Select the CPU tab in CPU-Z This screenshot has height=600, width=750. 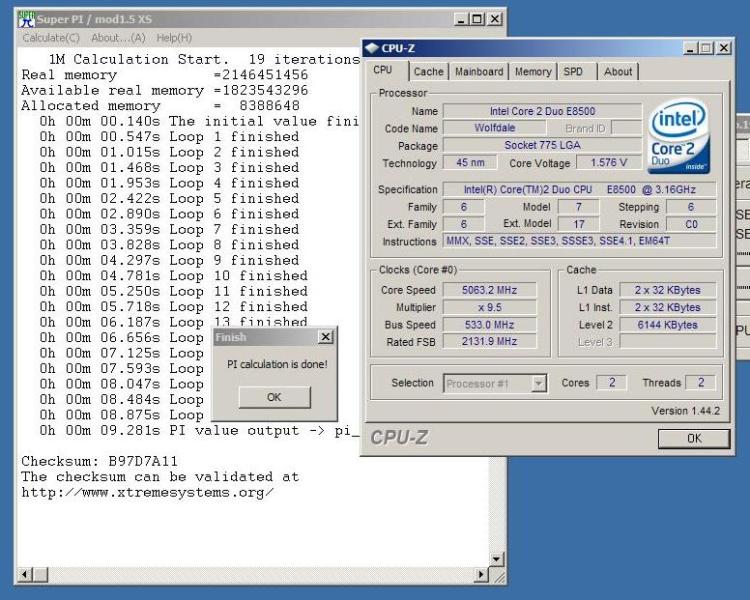tap(383, 70)
